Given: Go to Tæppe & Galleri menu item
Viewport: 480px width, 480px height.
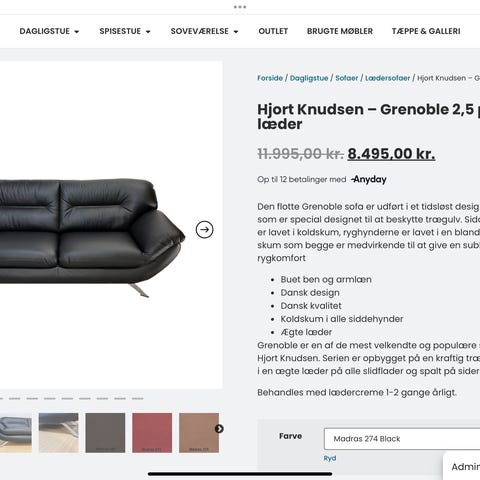Looking at the screenshot, I should tap(426, 31).
